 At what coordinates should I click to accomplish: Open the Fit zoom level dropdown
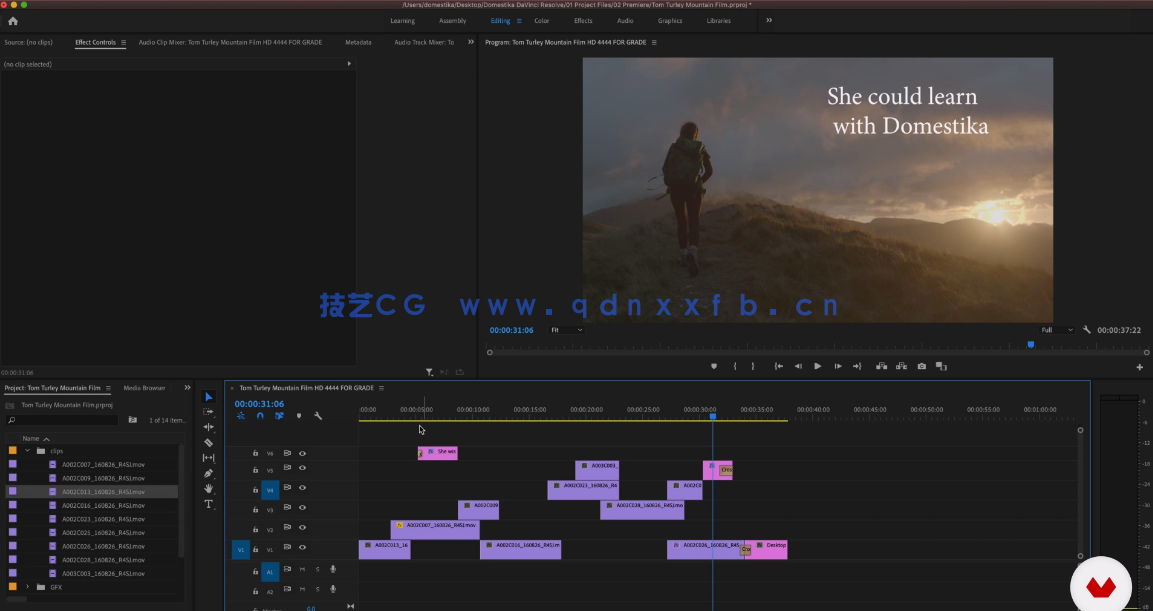[566, 330]
